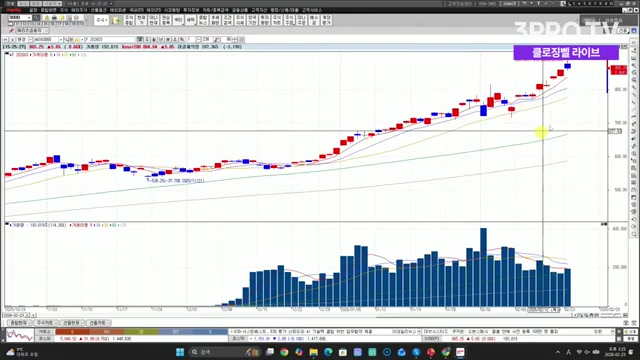640x360 pixels.
Task: Expand the screen number 3000 dropdown
Action: coord(29,18)
